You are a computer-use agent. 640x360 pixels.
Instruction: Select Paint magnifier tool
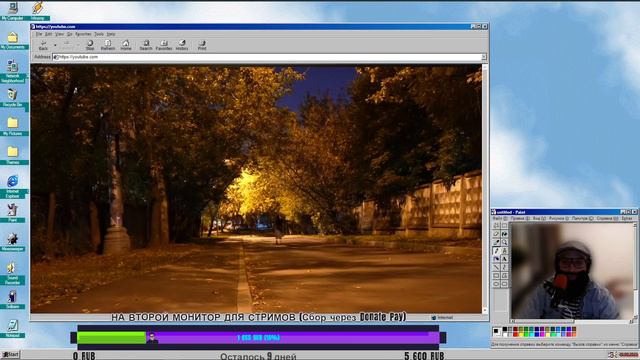pyautogui.click(x=504, y=242)
